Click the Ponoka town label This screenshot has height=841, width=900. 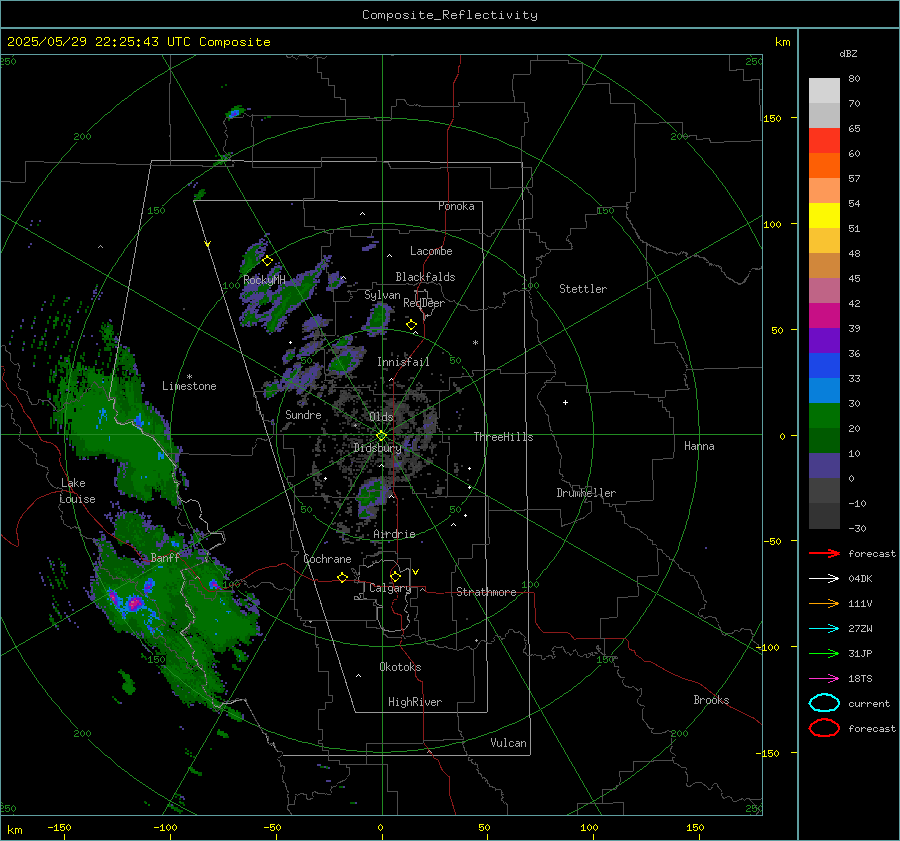pos(456,206)
